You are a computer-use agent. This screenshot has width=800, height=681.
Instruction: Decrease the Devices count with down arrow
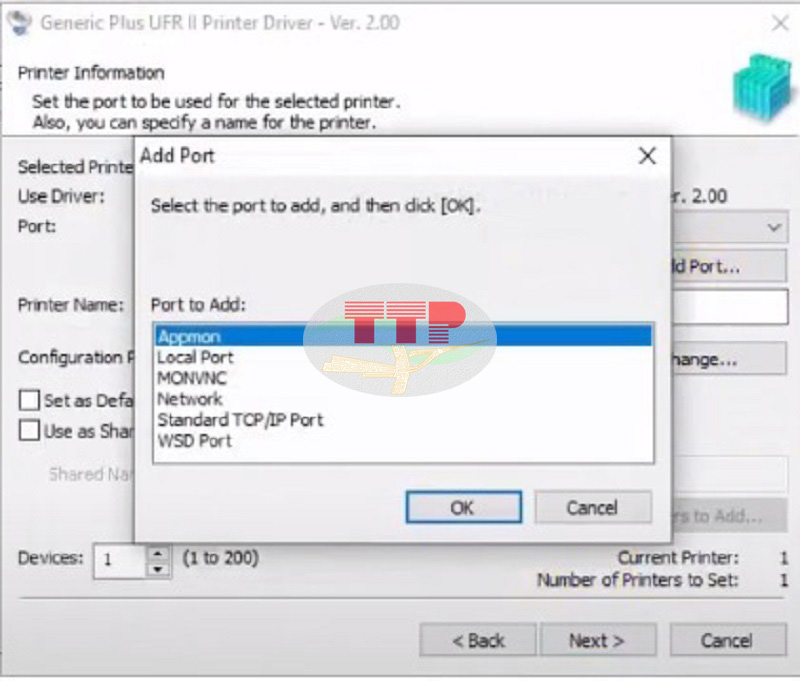158,569
